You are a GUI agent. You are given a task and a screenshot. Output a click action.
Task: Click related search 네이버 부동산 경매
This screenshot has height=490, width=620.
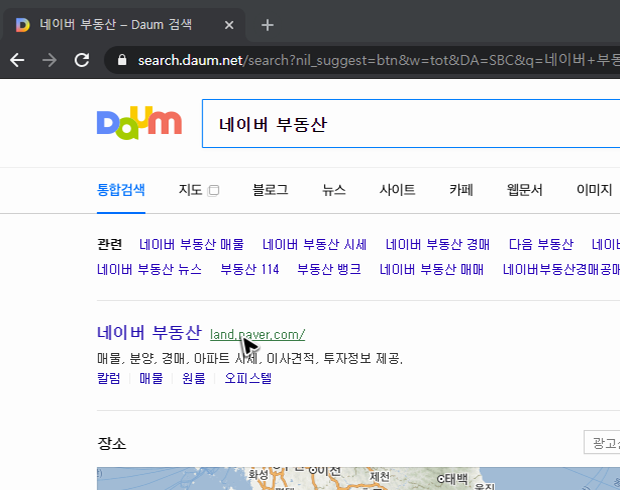(x=438, y=244)
